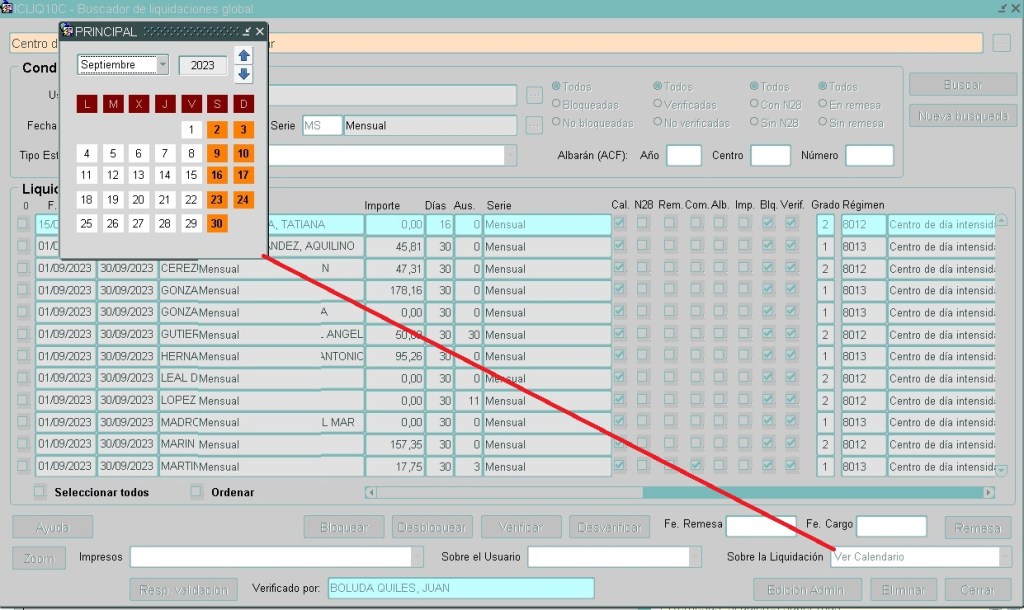Click the ellipsis button beside the Centro field
The width and height of the screenshot is (1024, 610).
pos(1001,43)
